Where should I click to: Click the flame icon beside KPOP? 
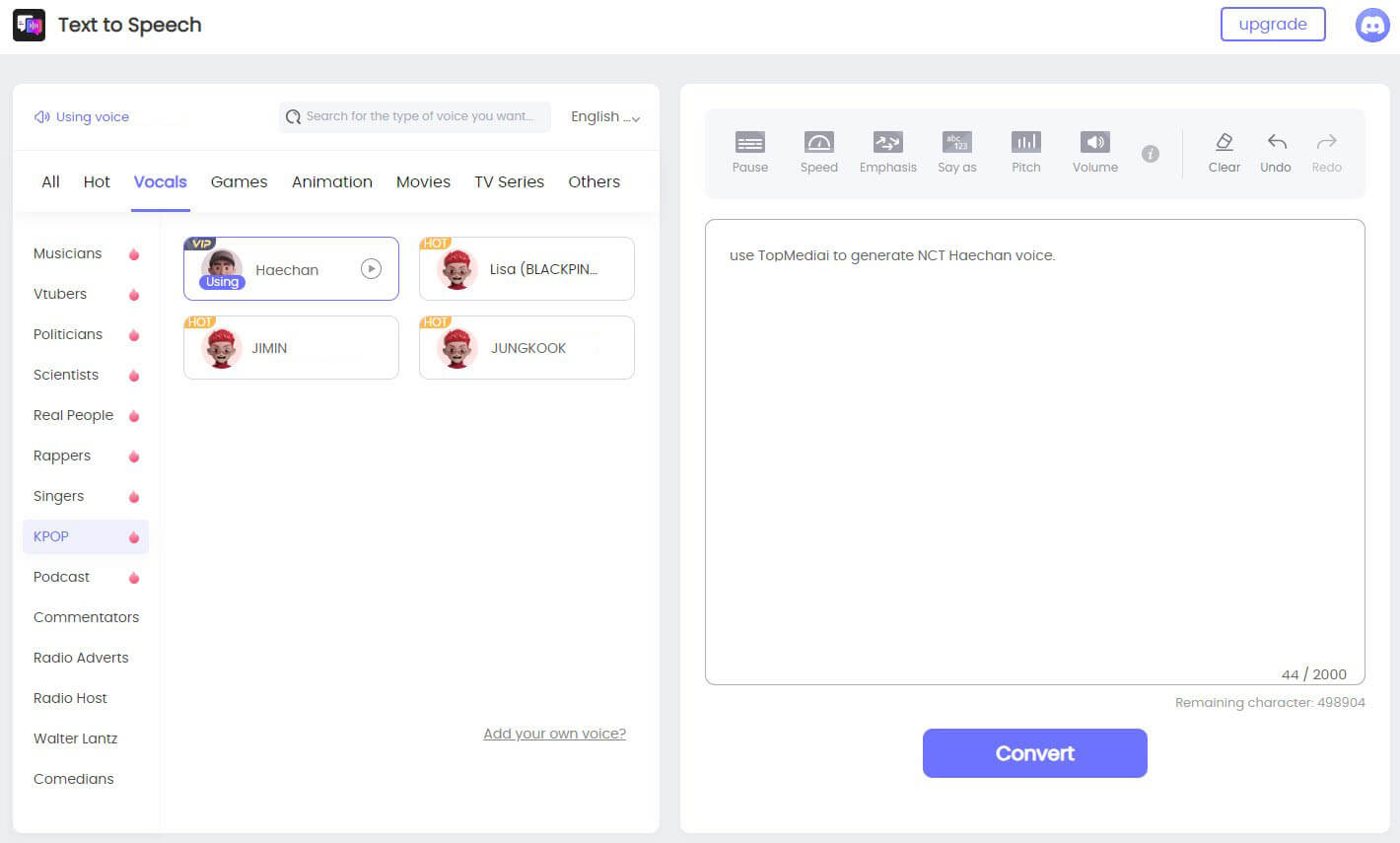click(134, 537)
